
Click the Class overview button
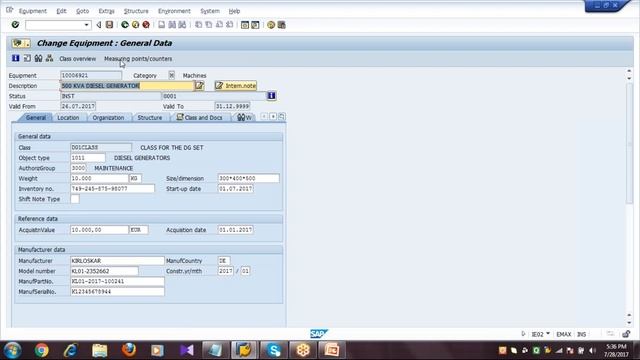tap(78, 59)
